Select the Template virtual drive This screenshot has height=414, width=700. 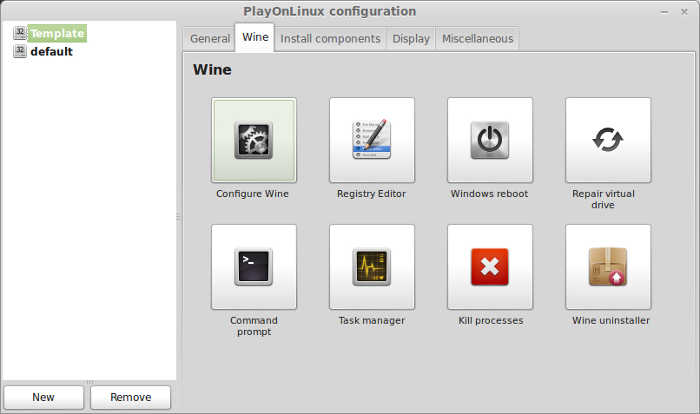click(x=57, y=33)
